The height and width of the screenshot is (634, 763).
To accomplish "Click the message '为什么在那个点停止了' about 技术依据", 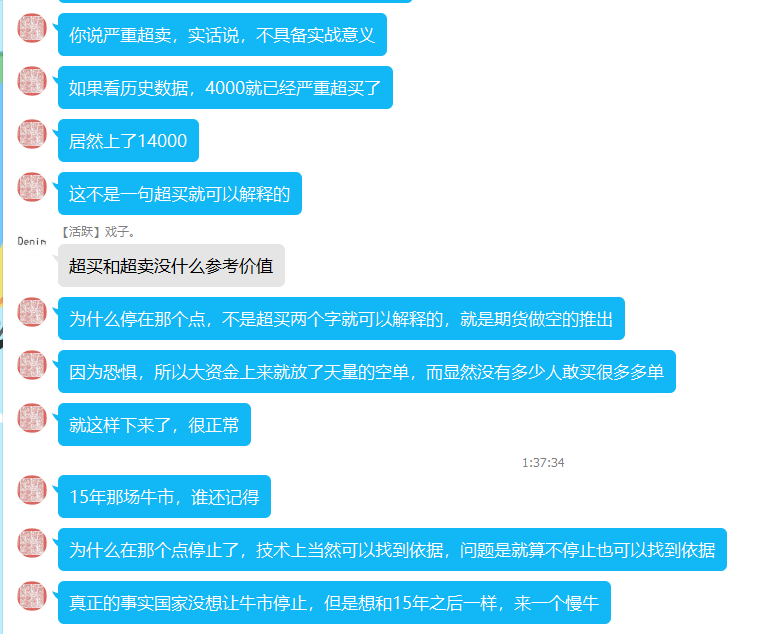I will coord(392,550).
